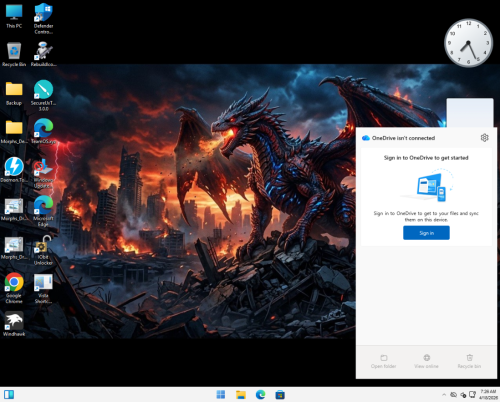The height and width of the screenshot is (402, 500).
Task: Show hidden icons tray chevron
Action: tap(444, 395)
